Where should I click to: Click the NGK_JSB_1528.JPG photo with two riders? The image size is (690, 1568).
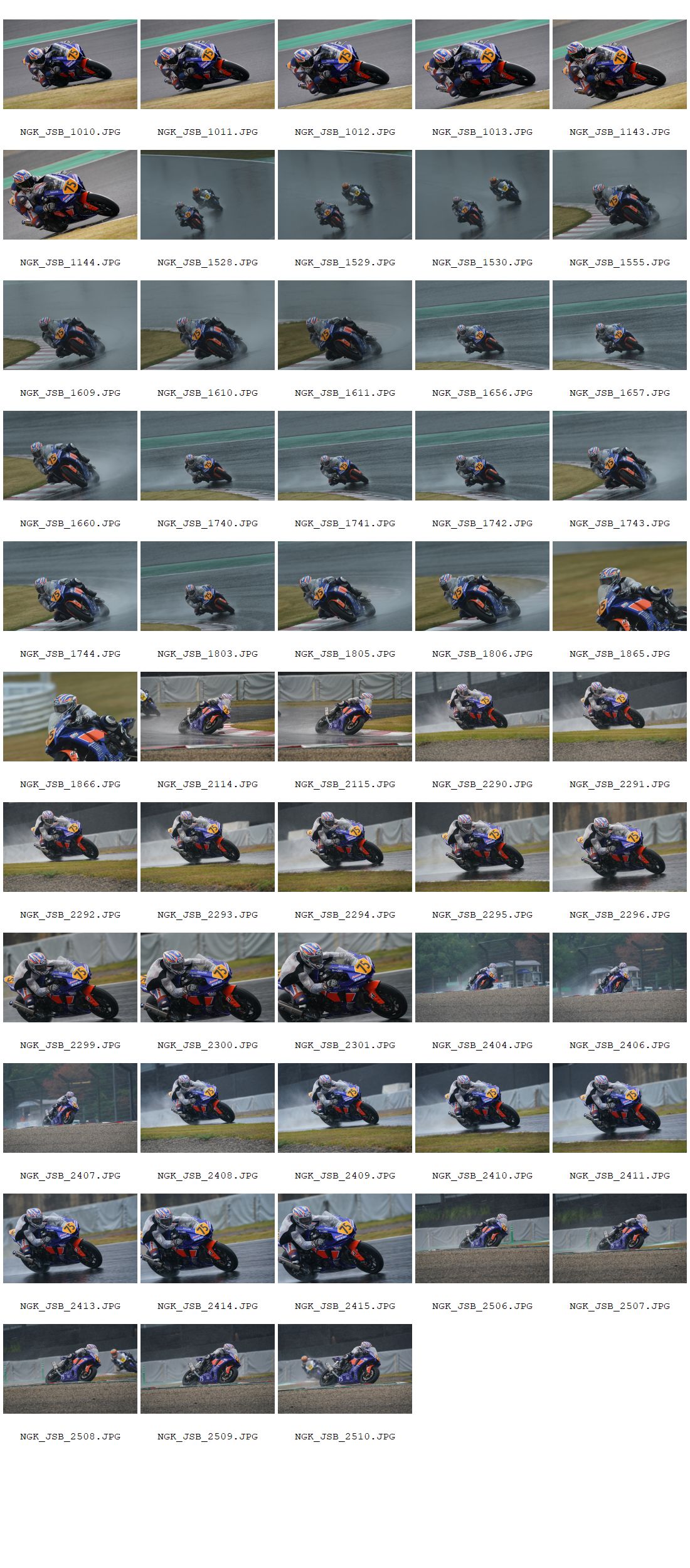pos(208,194)
